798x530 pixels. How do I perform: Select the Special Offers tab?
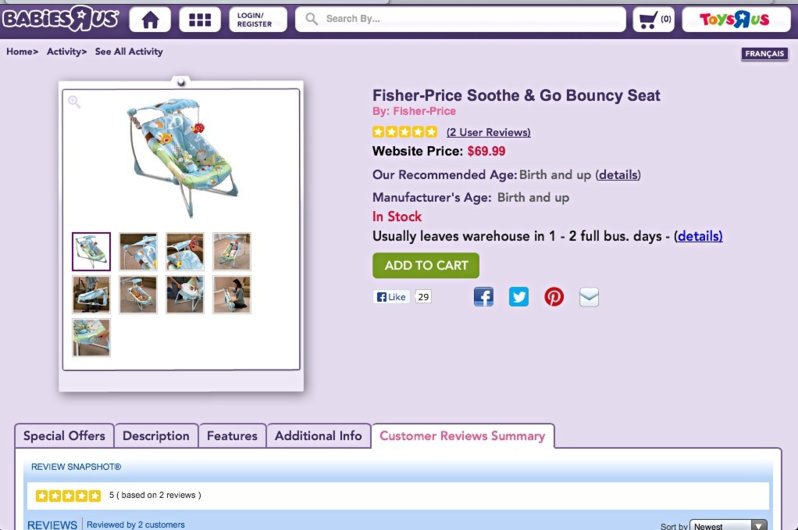click(x=64, y=436)
